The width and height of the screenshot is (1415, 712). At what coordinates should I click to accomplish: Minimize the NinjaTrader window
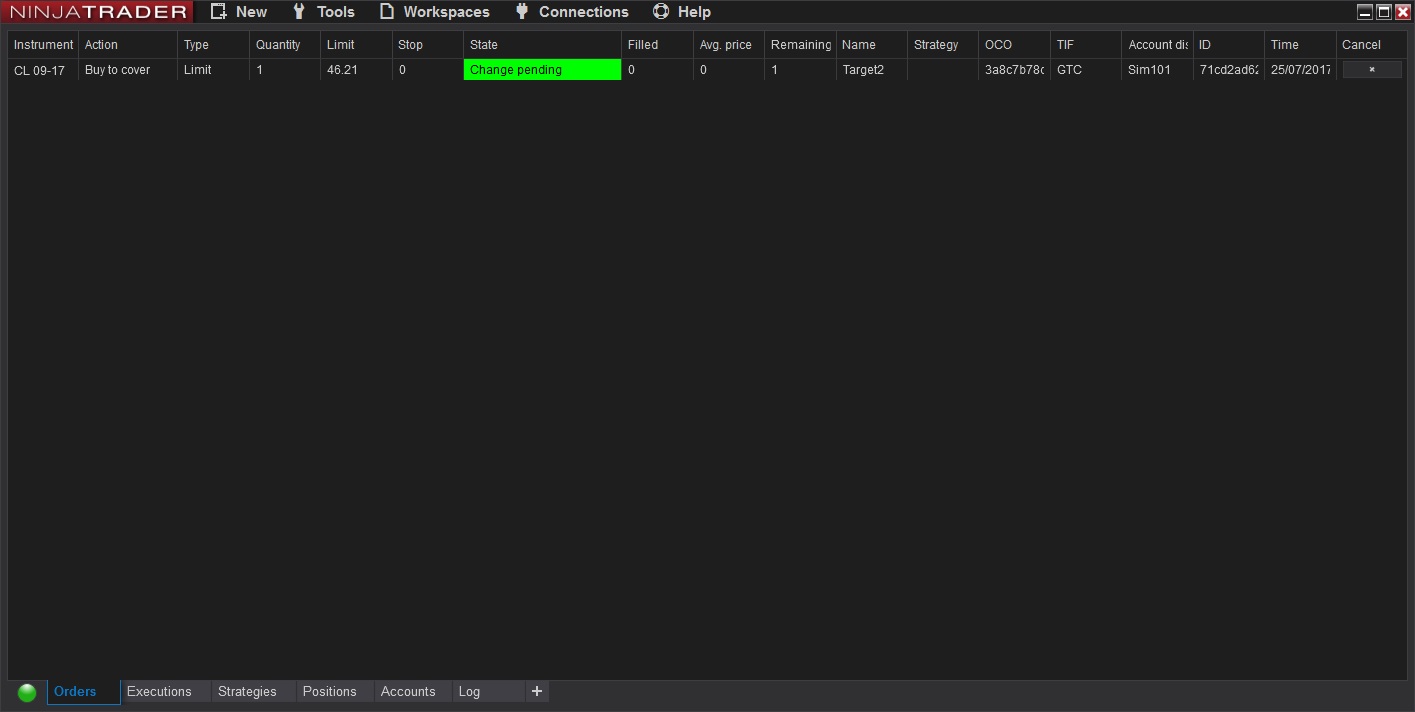click(1365, 12)
